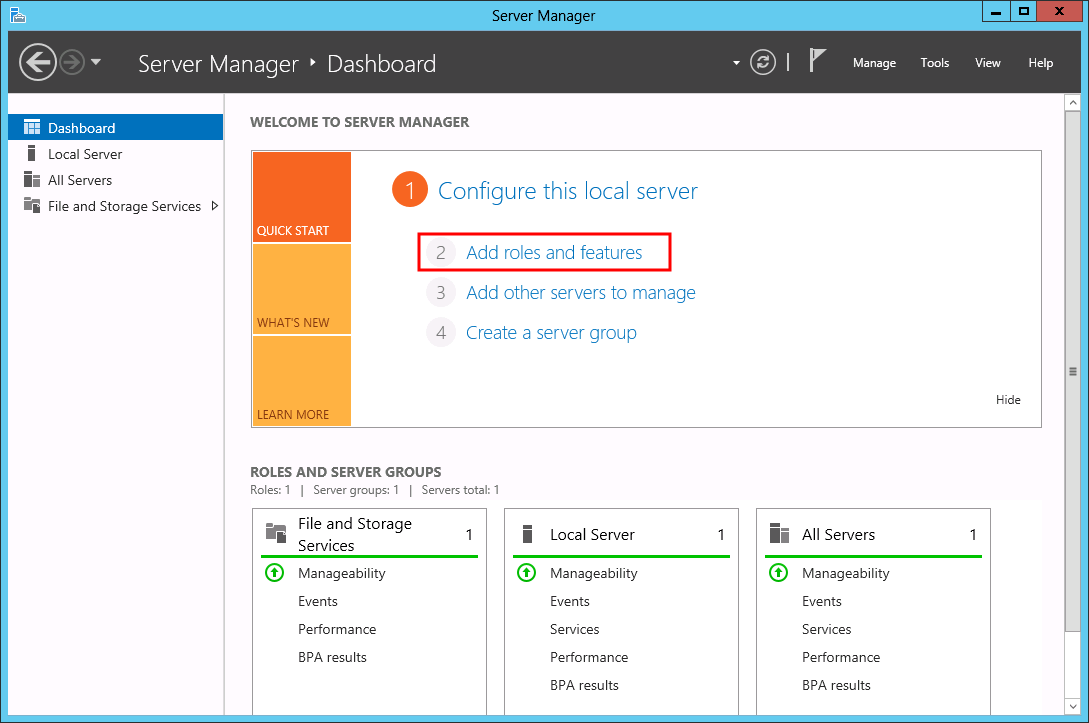
Task: Click the refresh icon in header
Action: 763,63
